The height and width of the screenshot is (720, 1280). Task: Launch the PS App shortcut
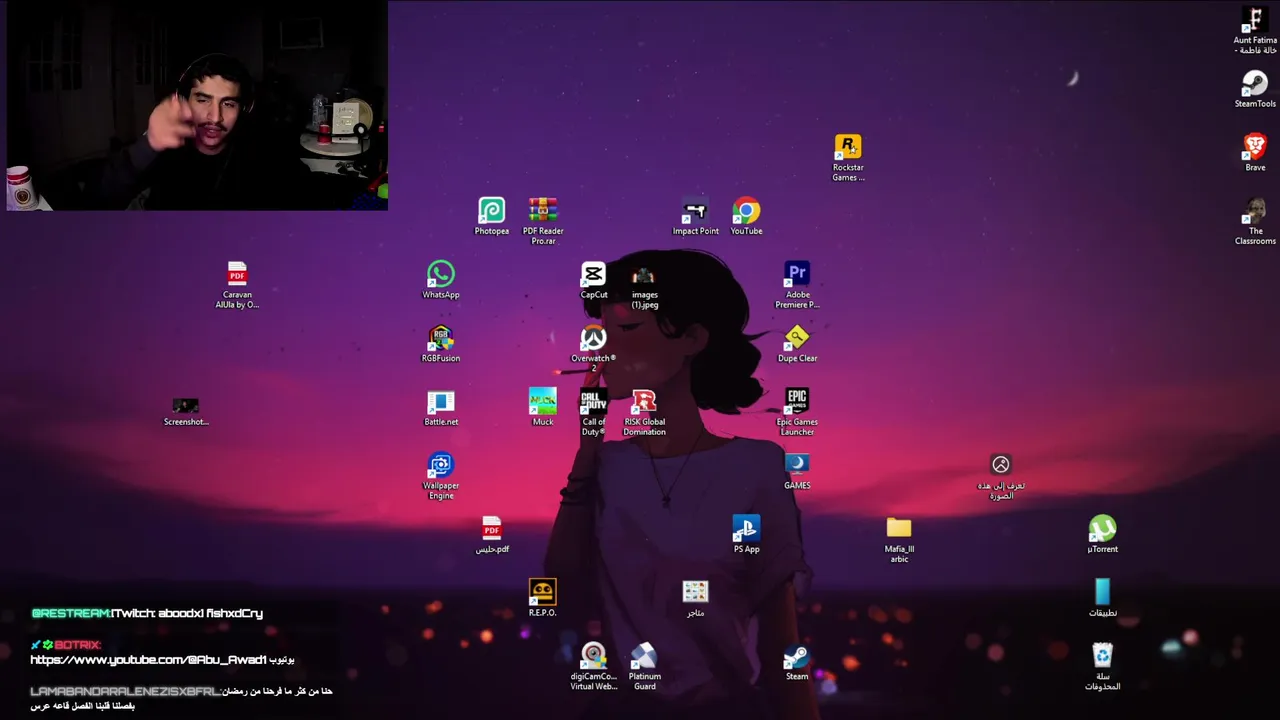pyautogui.click(x=746, y=535)
